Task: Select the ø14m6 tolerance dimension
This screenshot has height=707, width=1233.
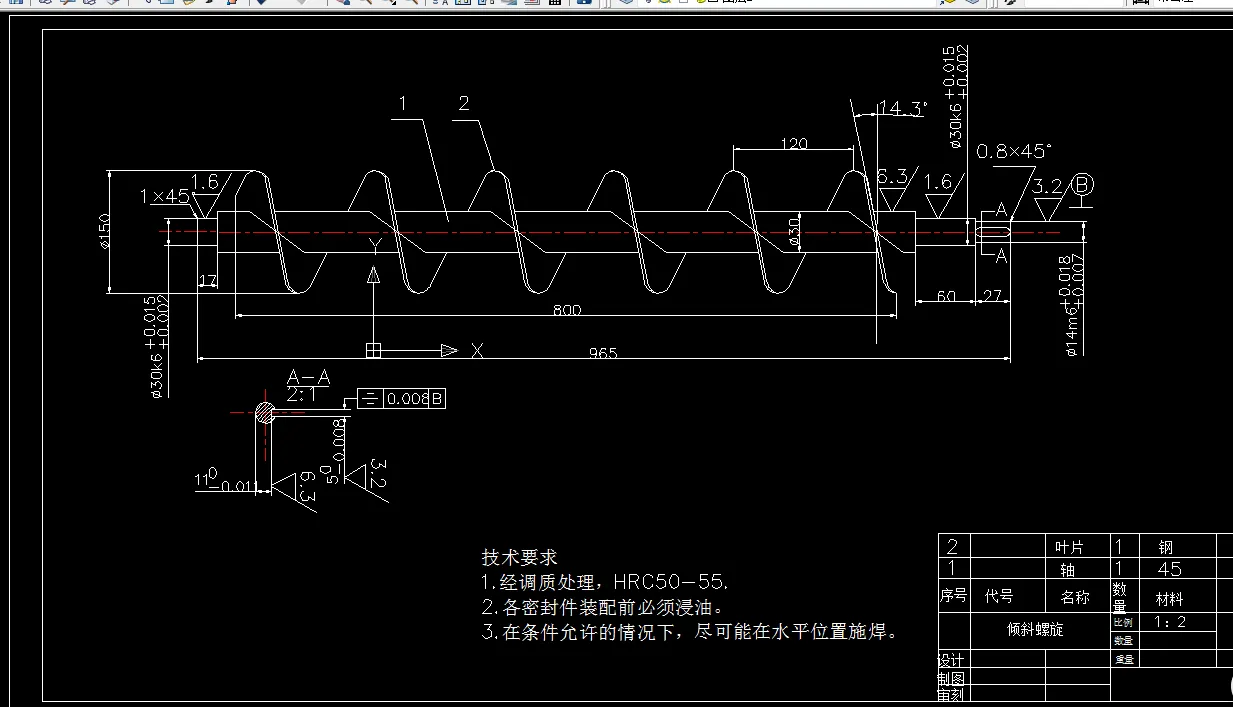Action: coord(1070,305)
